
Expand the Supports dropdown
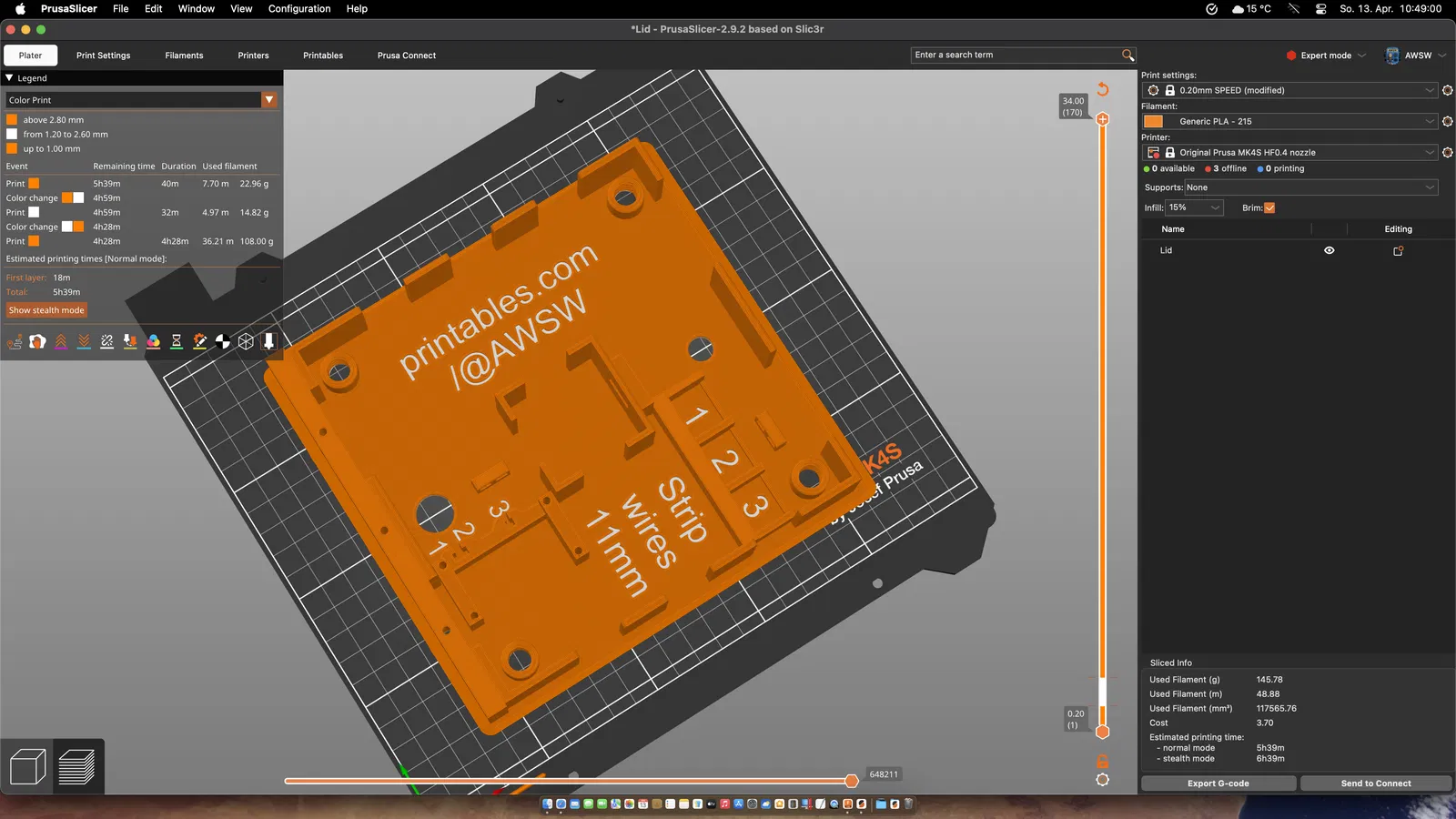point(1310,187)
